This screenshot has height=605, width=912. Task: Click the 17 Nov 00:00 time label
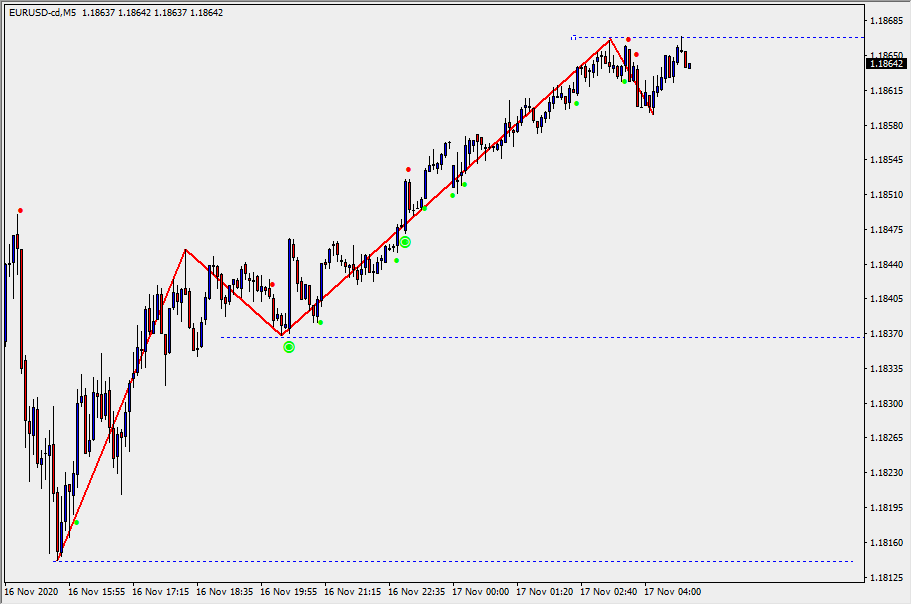(481, 591)
